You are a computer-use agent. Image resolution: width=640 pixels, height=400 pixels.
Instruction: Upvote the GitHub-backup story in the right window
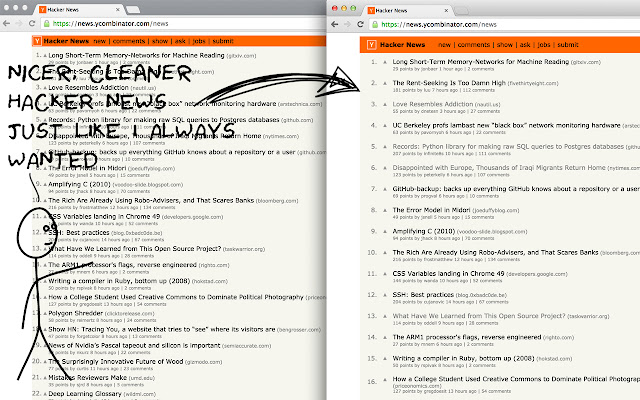click(x=384, y=189)
